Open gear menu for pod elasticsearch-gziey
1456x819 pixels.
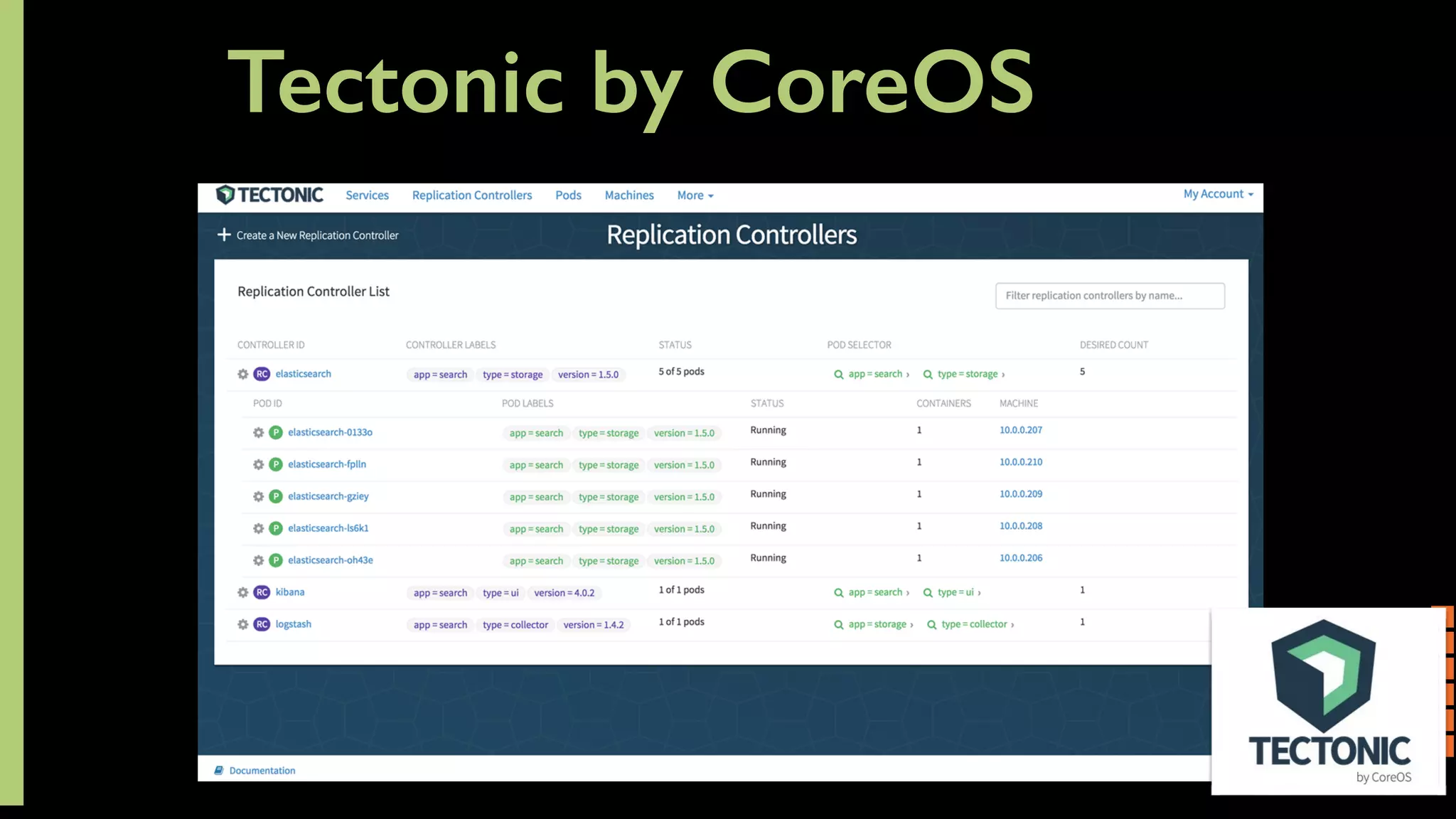[259, 496]
